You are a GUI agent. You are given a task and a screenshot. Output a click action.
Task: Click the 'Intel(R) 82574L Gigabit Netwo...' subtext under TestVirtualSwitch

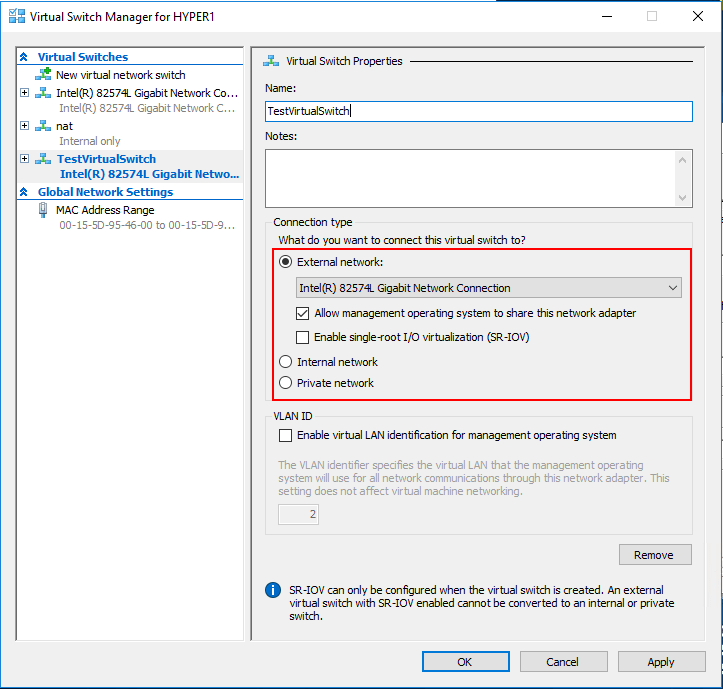click(x=149, y=174)
